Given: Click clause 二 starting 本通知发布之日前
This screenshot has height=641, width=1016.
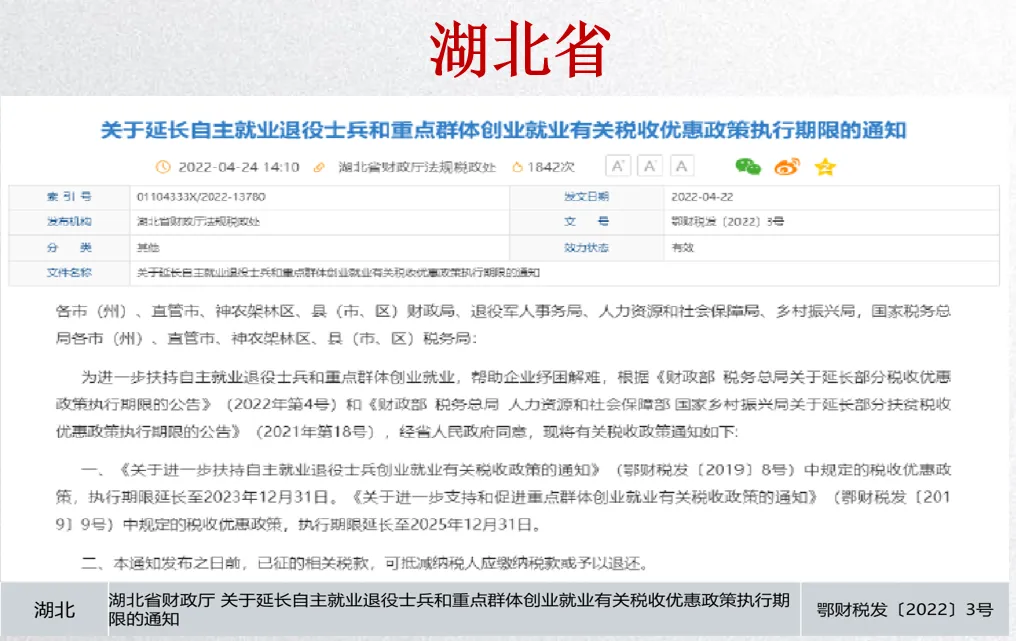Looking at the screenshot, I should [365, 563].
